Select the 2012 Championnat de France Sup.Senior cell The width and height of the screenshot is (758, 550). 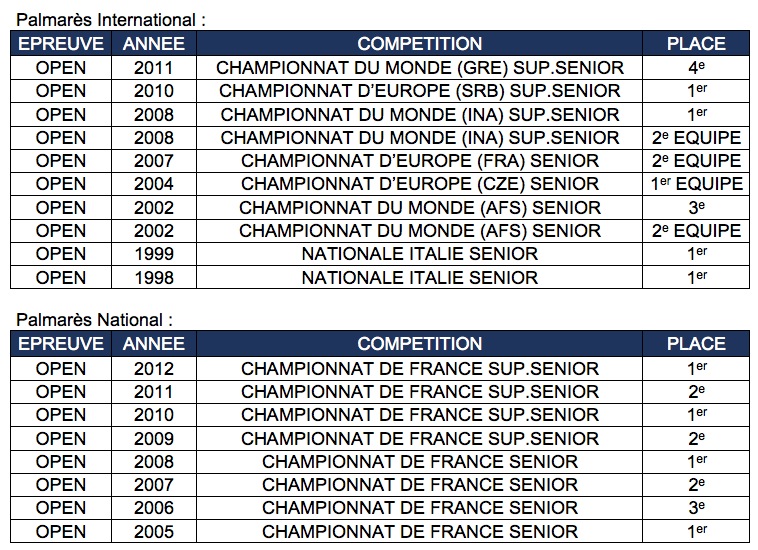pyautogui.click(x=420, y=369)
